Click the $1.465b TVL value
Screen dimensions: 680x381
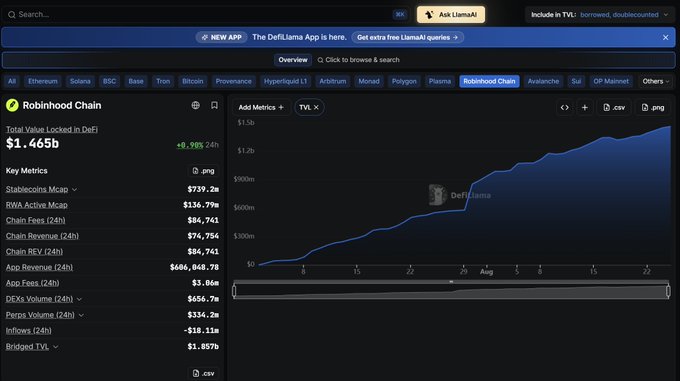click(32, 143)
